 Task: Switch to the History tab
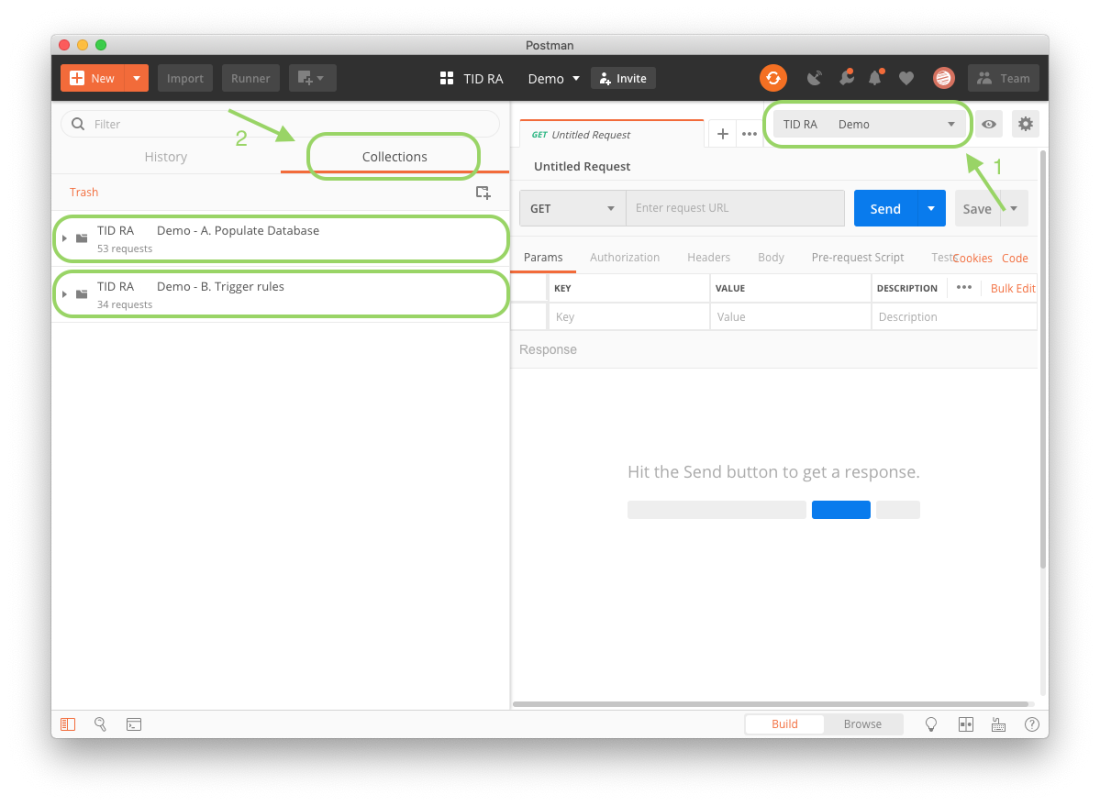point(166,156)
